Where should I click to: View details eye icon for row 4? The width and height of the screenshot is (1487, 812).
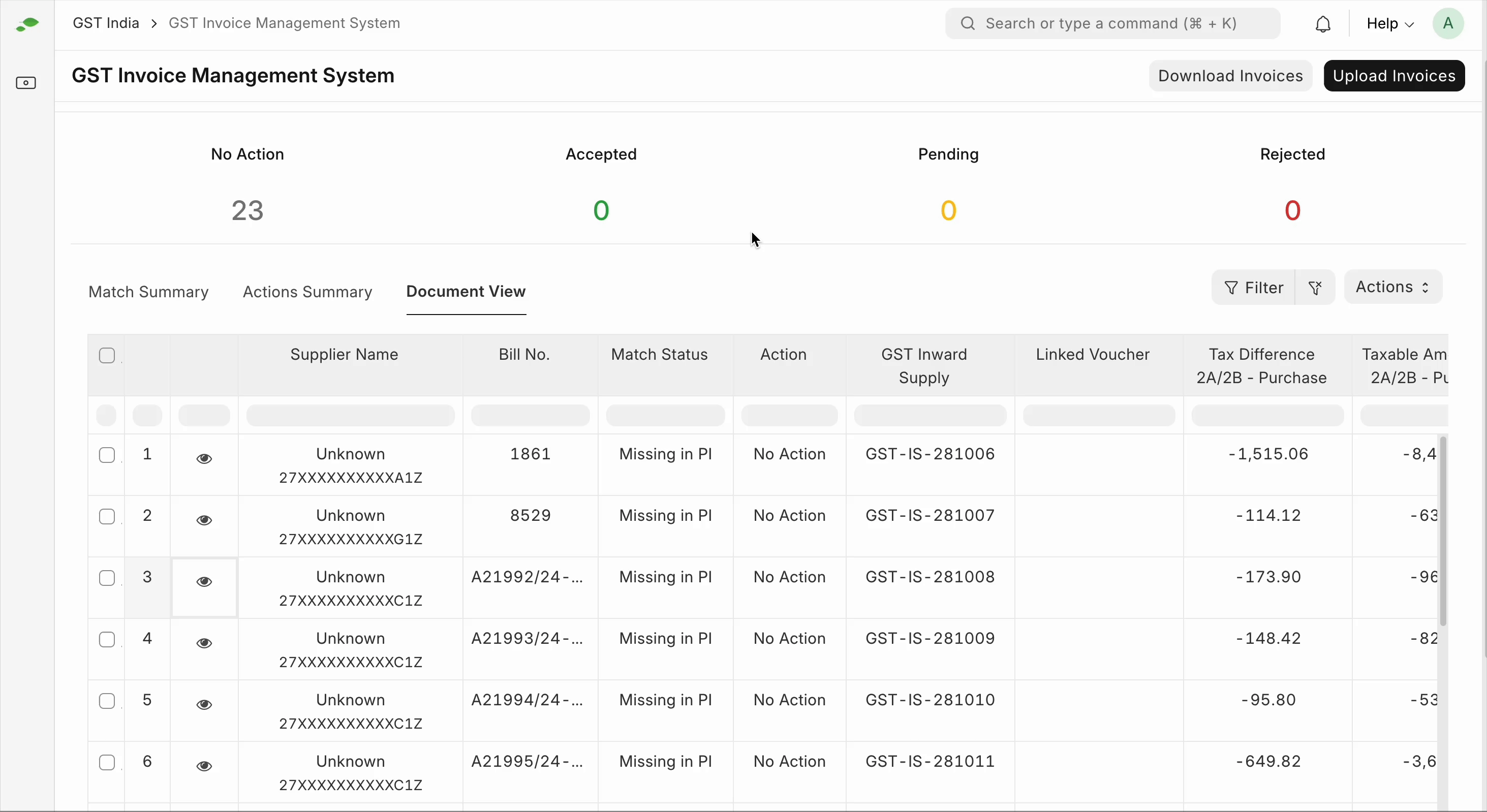click(x=204, y=643)
